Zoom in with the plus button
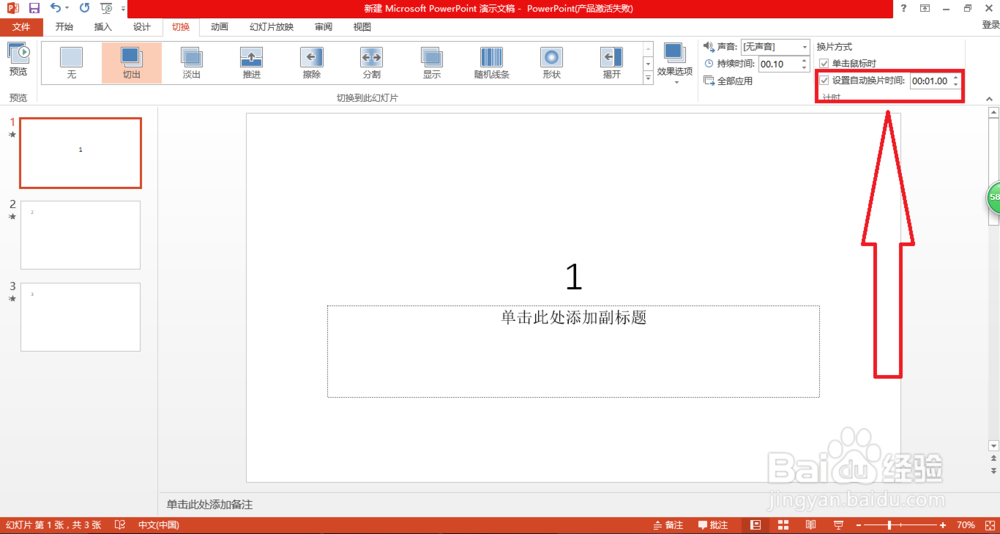1000x534 pixels. 943,525
